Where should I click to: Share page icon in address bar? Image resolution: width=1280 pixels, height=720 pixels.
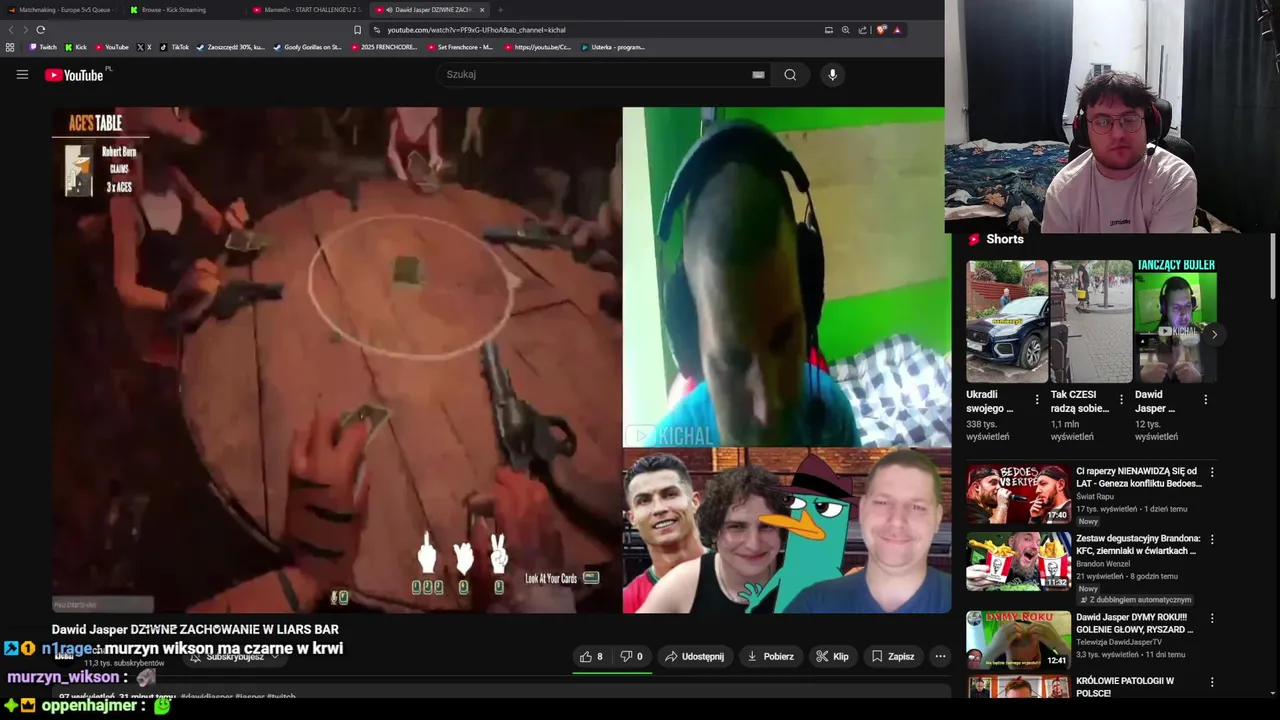coord(863,30)
